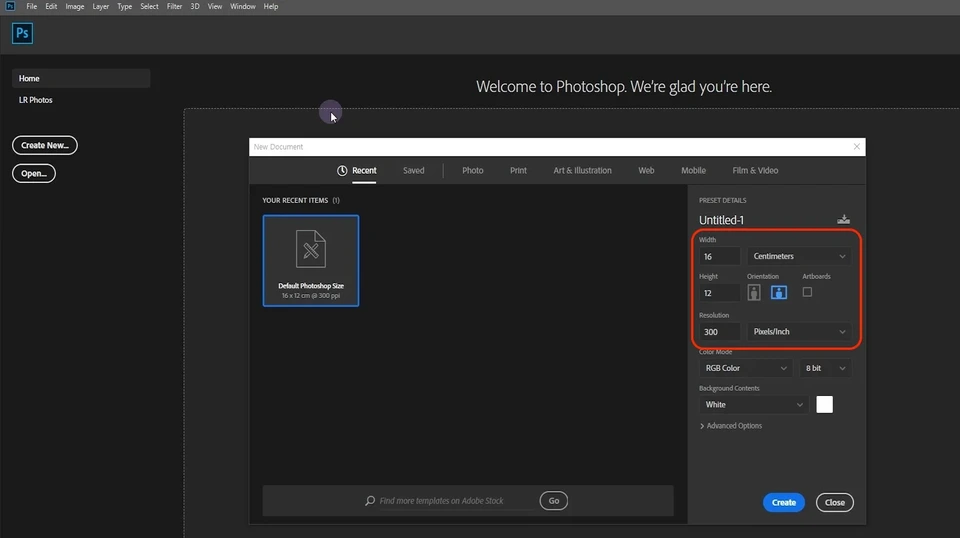The image size is (960, 538).
Task: Open the Edit menu
Action: [51, 6]
